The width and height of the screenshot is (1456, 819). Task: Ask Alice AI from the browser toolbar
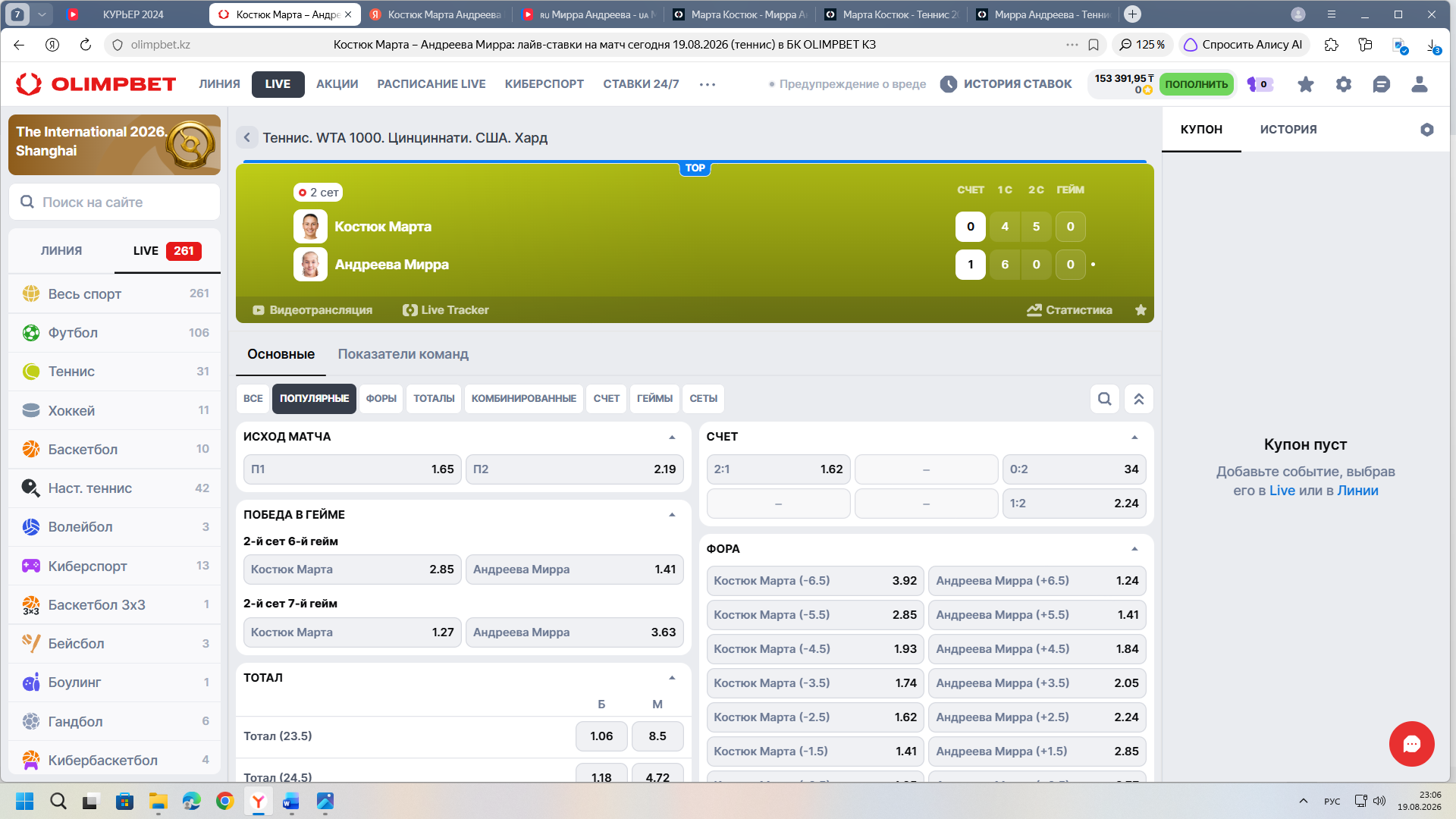1244,45
